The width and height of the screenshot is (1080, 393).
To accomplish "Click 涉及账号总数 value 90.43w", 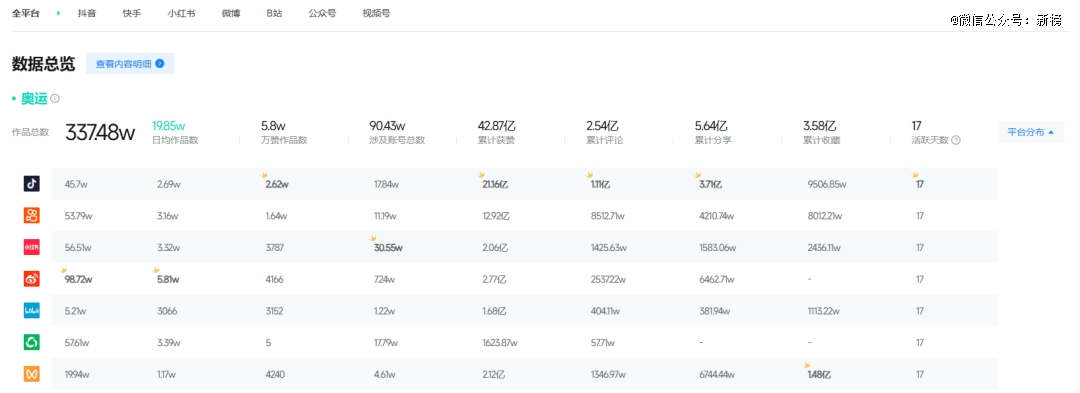I will (x=387, y=126).
